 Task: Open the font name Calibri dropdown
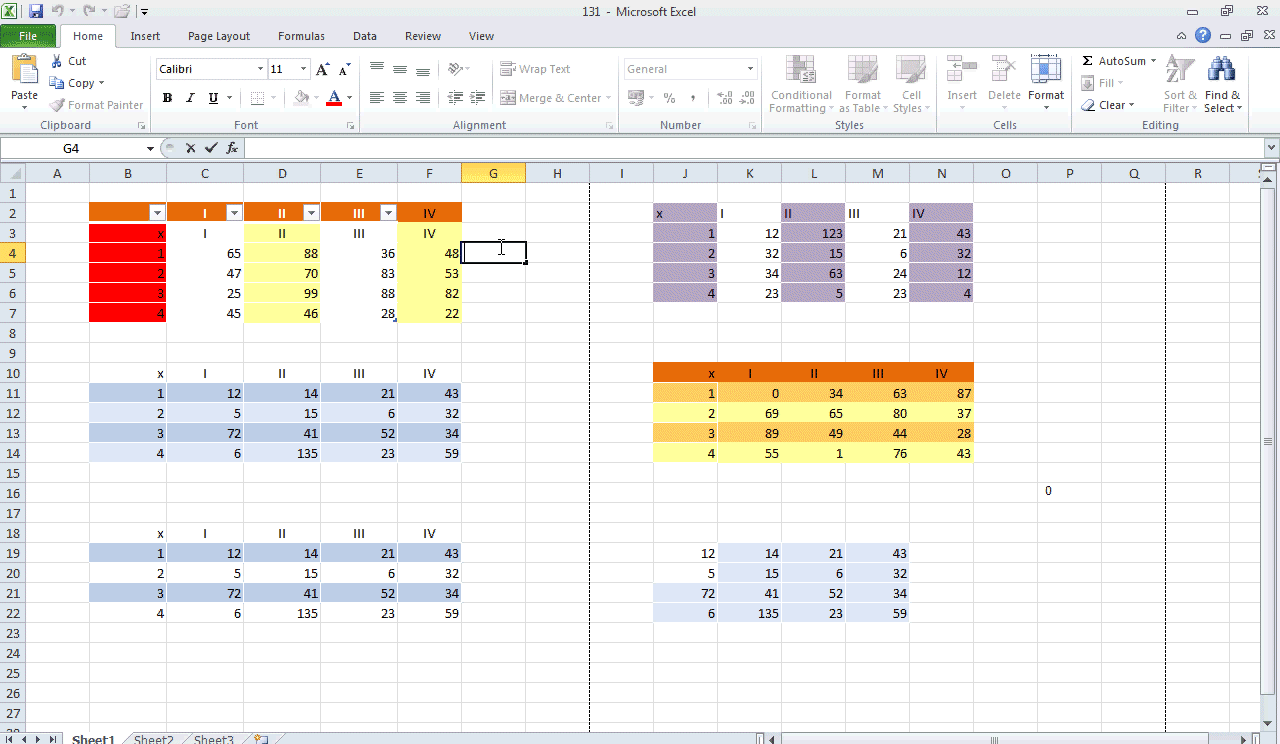(x=260, y=69)
